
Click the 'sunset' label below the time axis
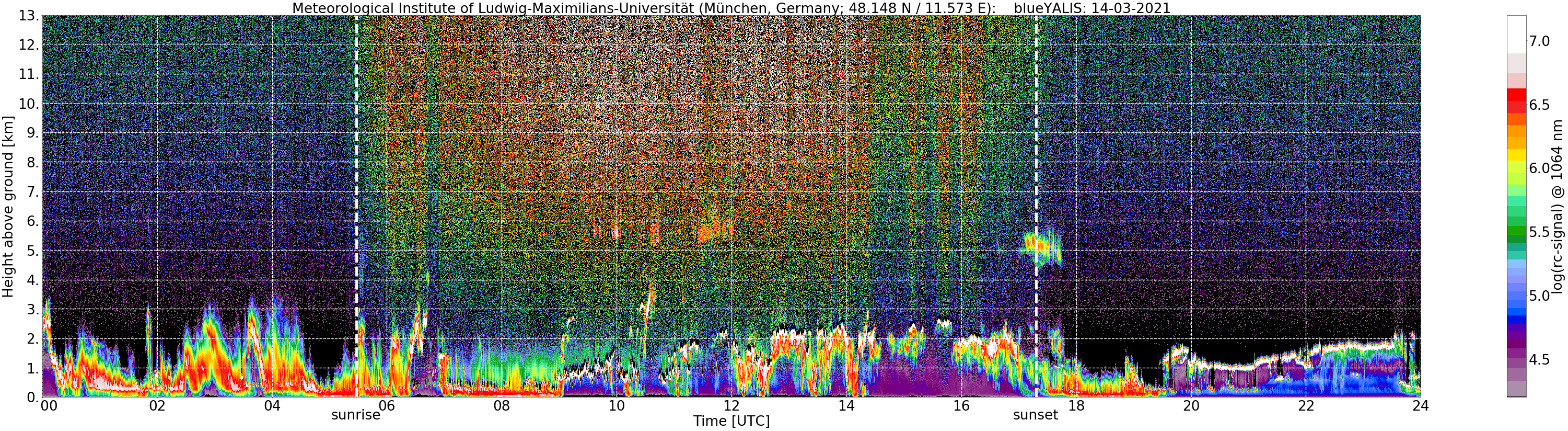(x=1036, y=415)
